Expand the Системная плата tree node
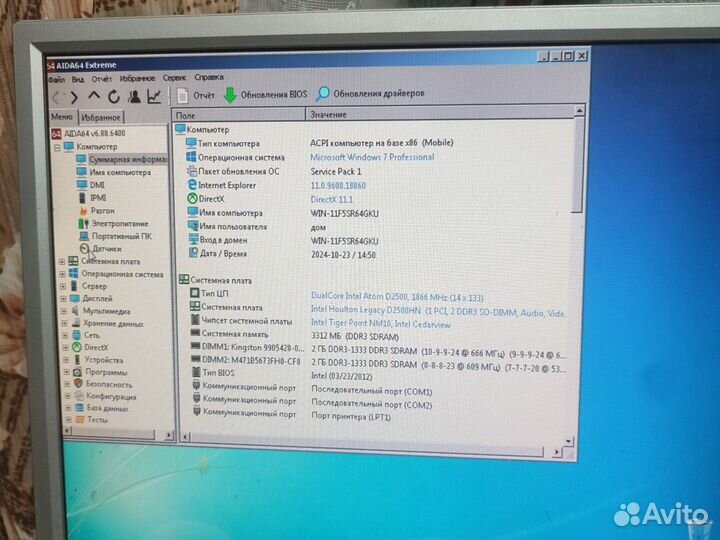This screenshot has height=540, width=720. pyautogui.click(x=63, y=261)
